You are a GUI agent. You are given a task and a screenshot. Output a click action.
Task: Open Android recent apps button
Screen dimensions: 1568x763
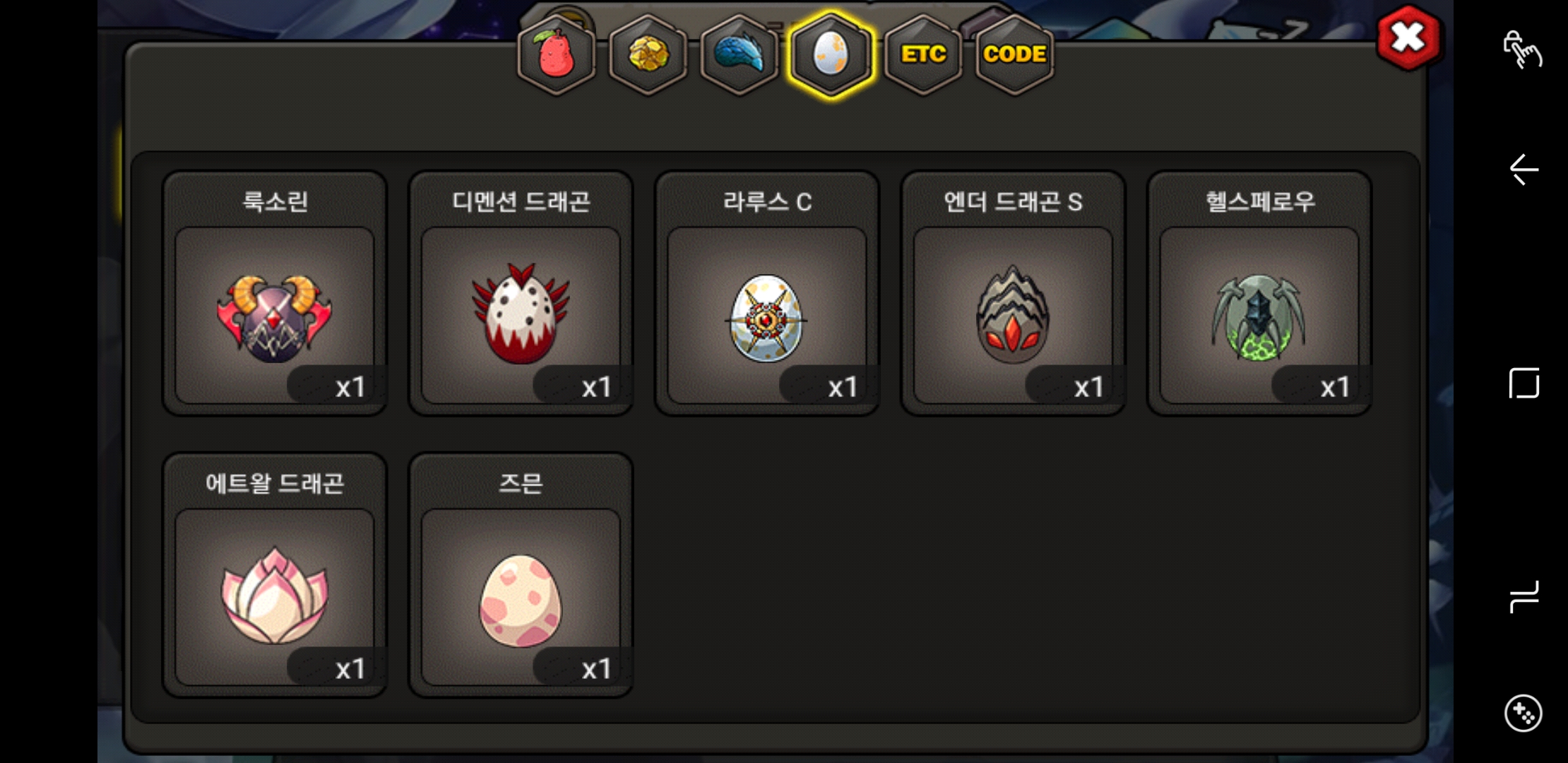(1524, 597)
